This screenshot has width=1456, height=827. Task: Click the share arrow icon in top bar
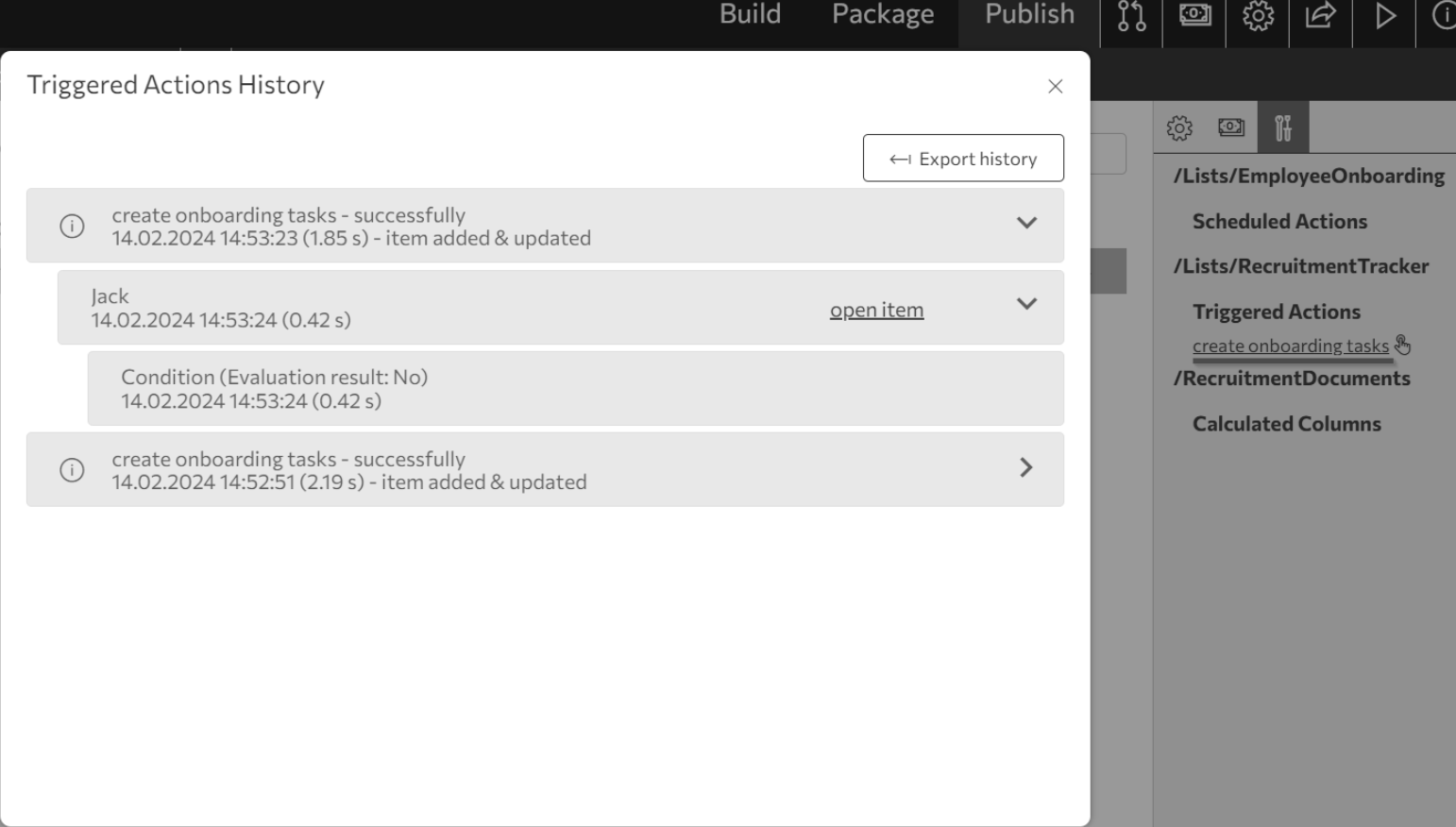[x=1320, y=15]
